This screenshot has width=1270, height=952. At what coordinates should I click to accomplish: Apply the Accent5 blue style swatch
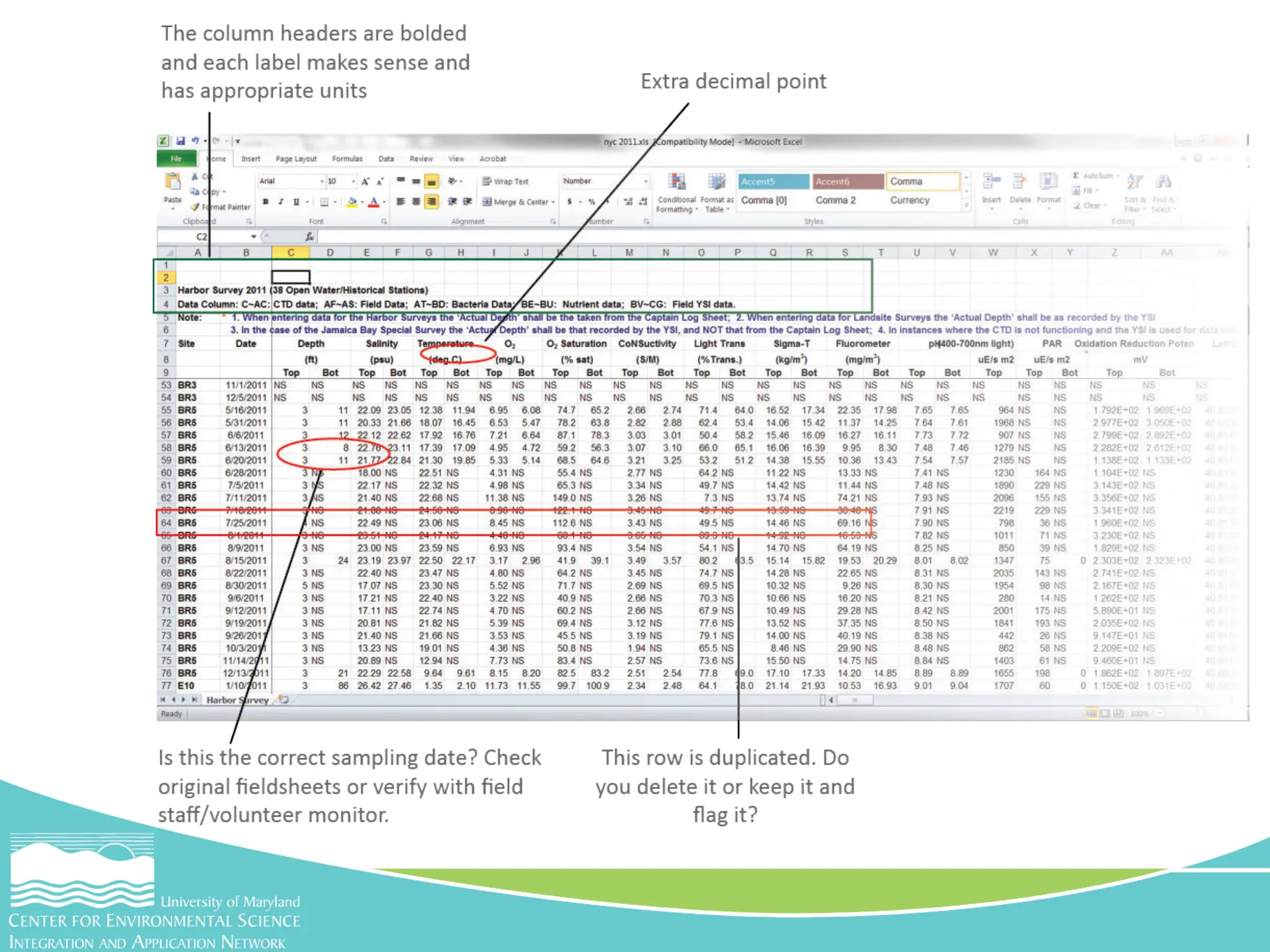pyautogui.click(x=773, y=182)
